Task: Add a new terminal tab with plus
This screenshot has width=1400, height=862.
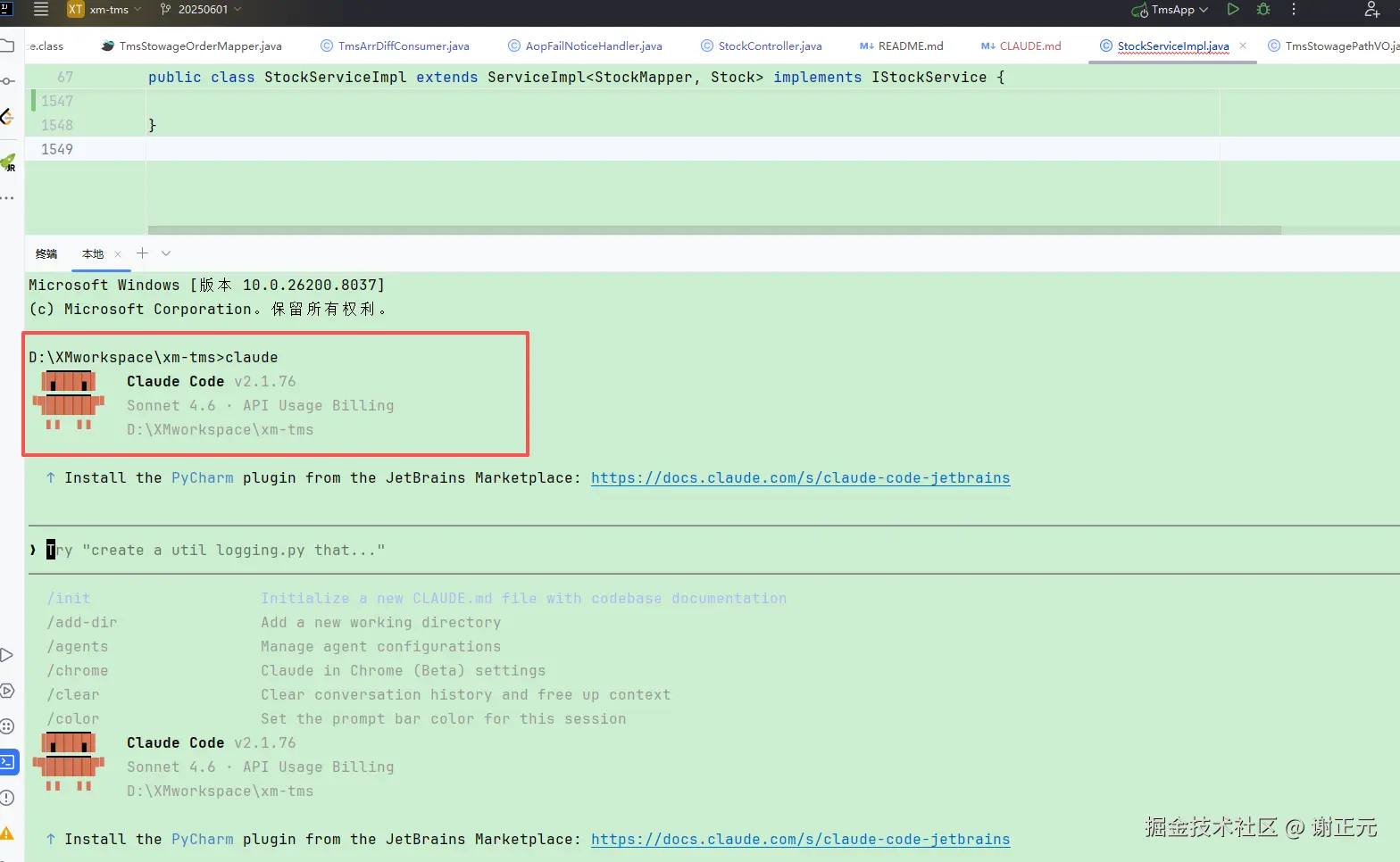Action: pyautogui.click(x=142, y=253)
